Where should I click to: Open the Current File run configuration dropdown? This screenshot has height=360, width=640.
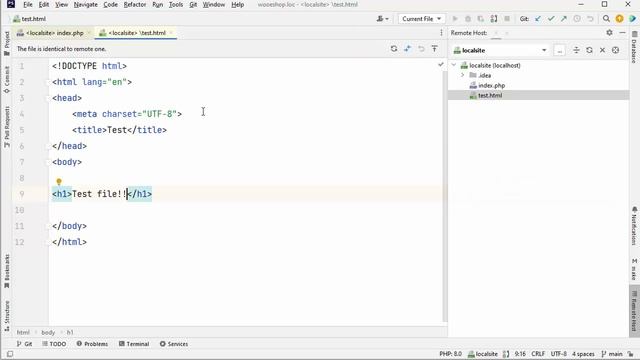(421, 19)
